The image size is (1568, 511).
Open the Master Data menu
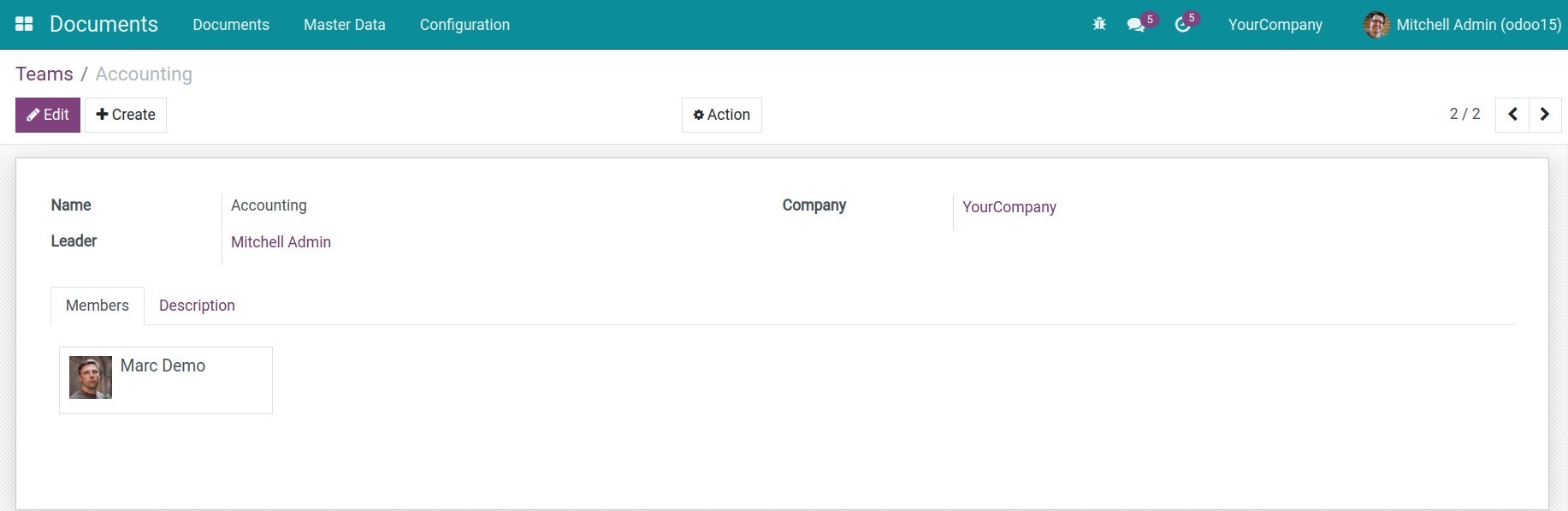(x=344, y=25)
